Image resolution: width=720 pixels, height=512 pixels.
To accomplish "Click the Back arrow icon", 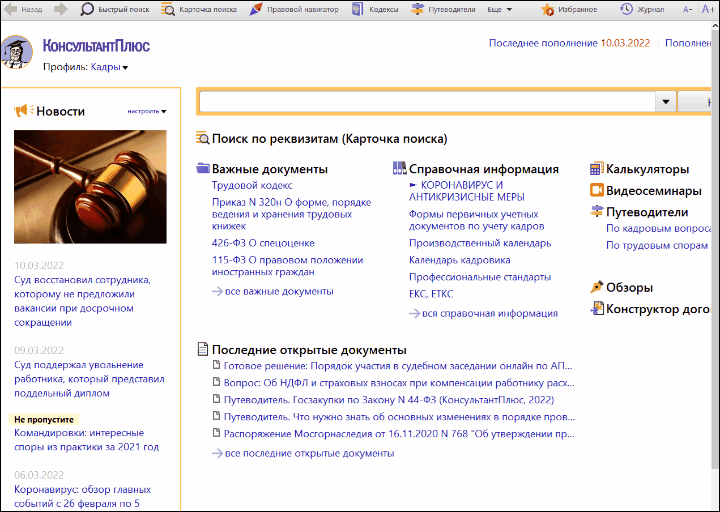I will pyautogui.click(x=10, y=9).
